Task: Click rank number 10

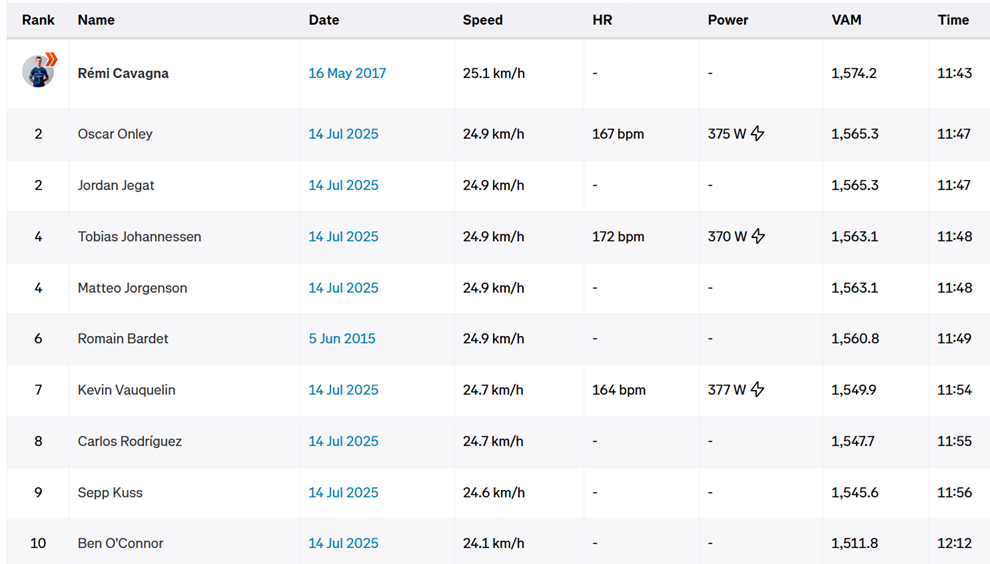Action: click(x=38, y=543)
